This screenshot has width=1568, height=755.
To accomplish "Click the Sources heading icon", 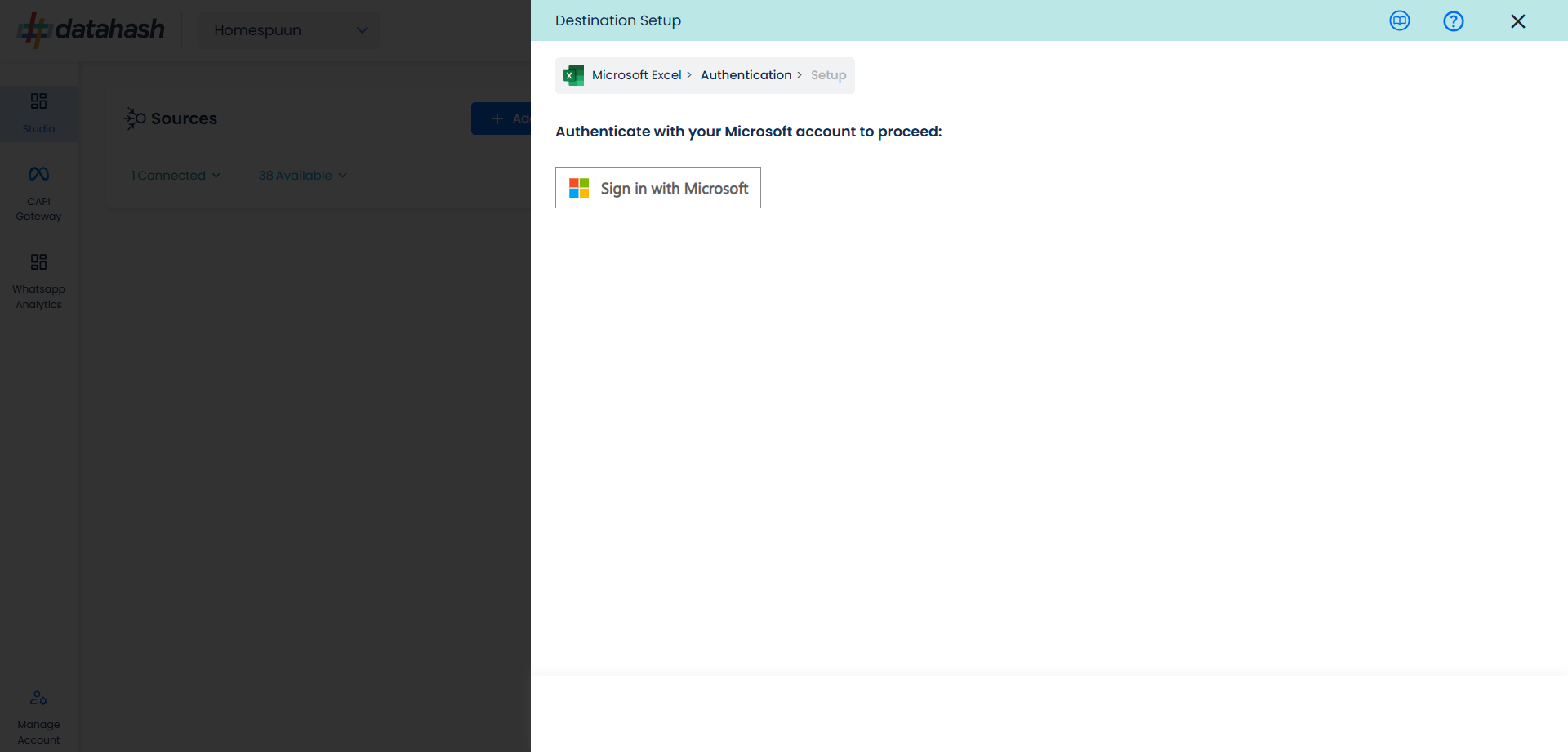I will tap(135, 118).
